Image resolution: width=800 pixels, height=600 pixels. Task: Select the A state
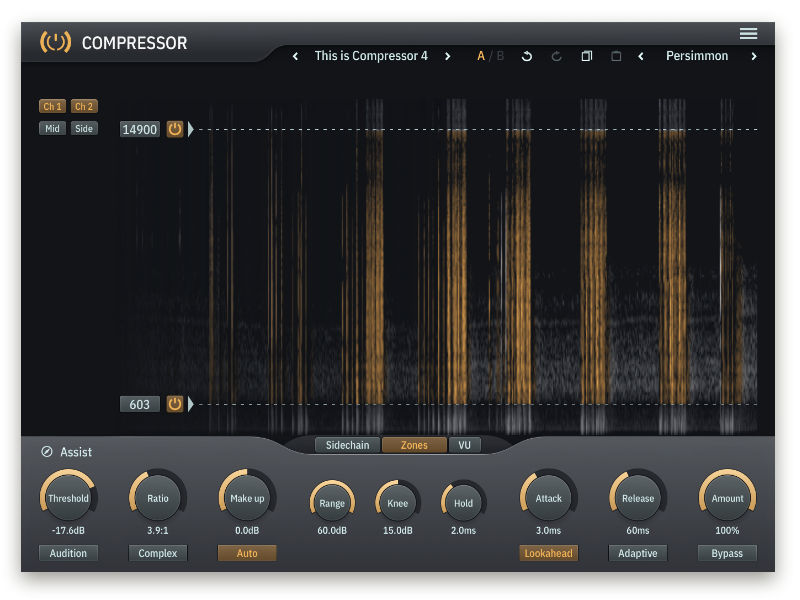tap(481, 56)
